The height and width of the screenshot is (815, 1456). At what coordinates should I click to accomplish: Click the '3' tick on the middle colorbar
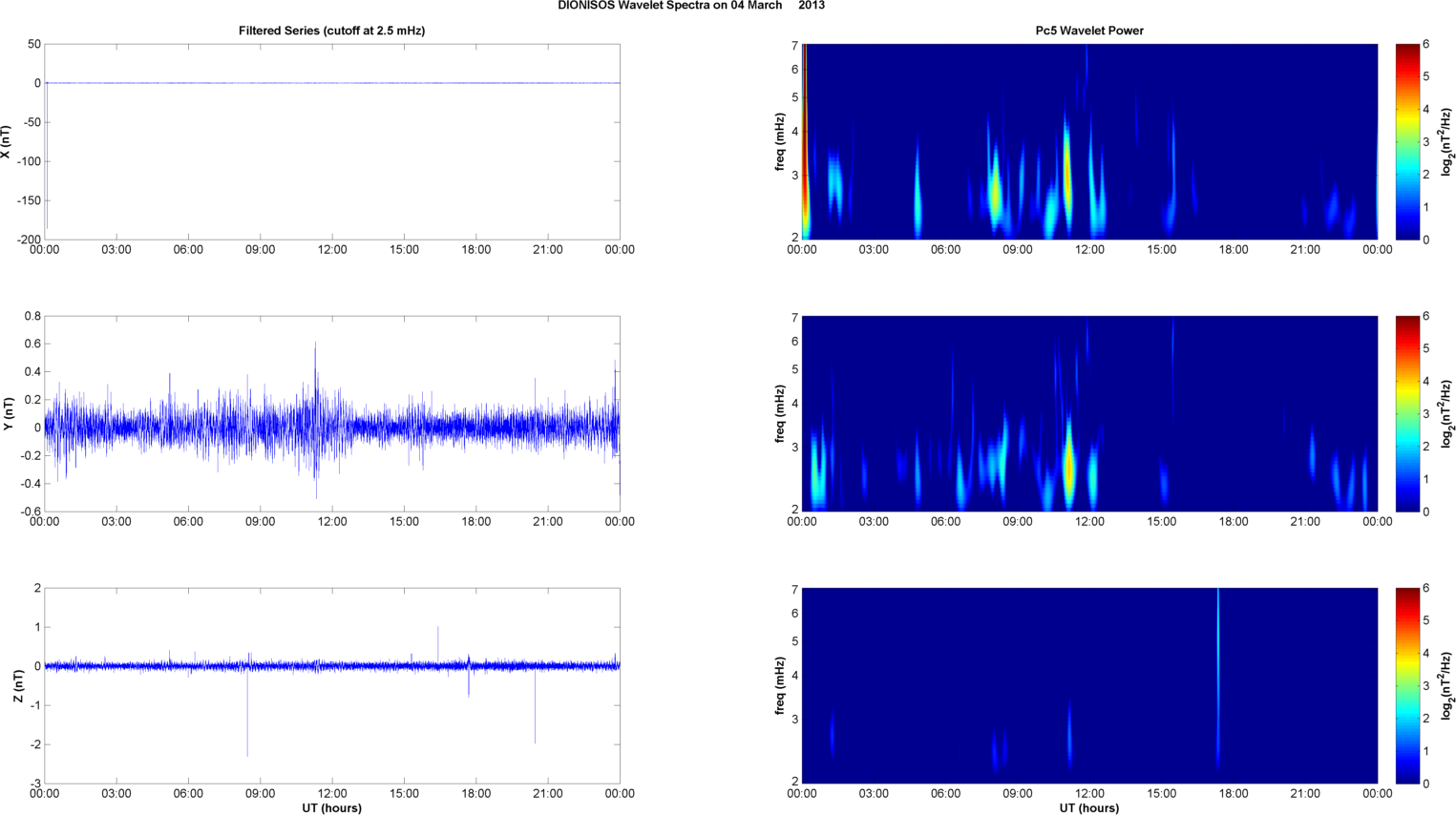click(x=1426, y=413)
